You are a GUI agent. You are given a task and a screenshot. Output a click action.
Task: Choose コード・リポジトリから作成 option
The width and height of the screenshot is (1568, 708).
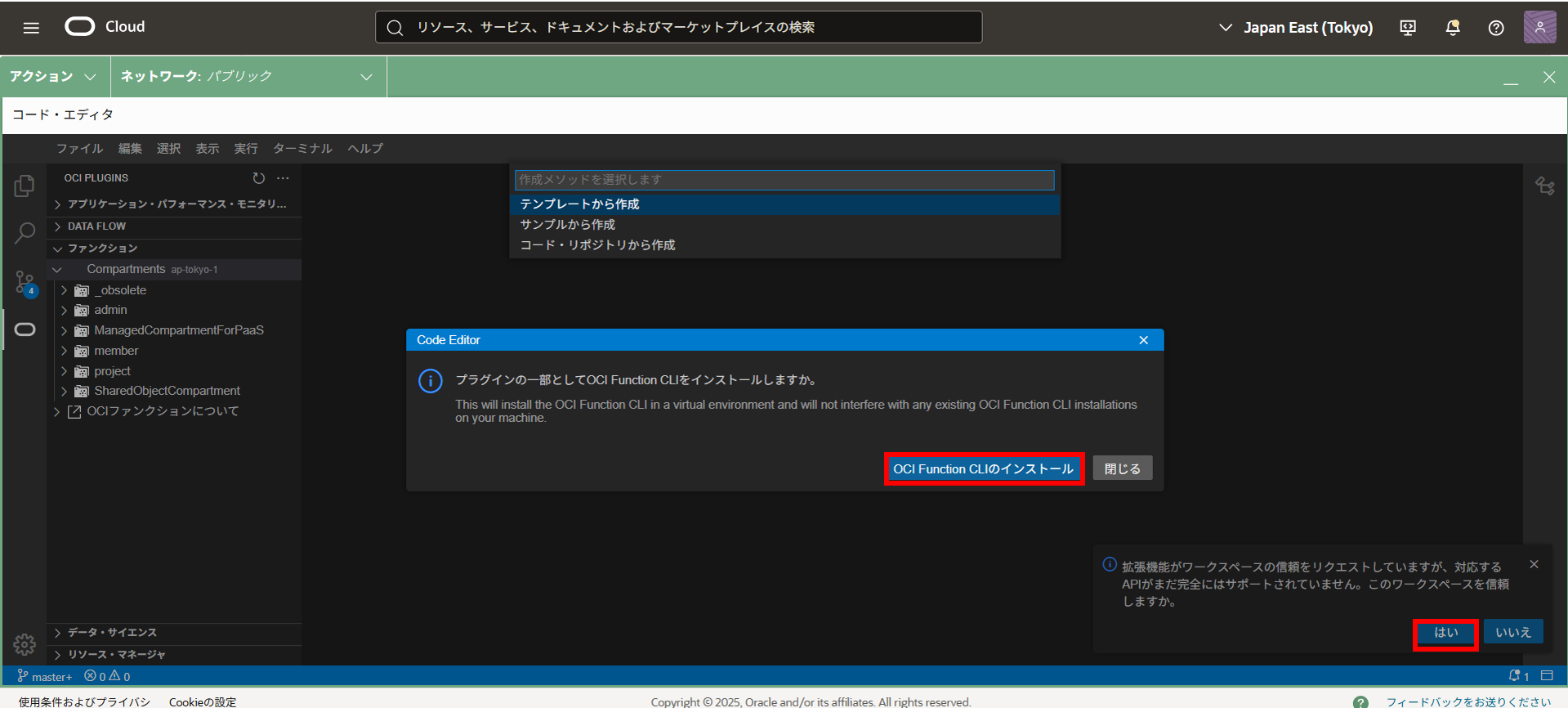tap(784, 245)
